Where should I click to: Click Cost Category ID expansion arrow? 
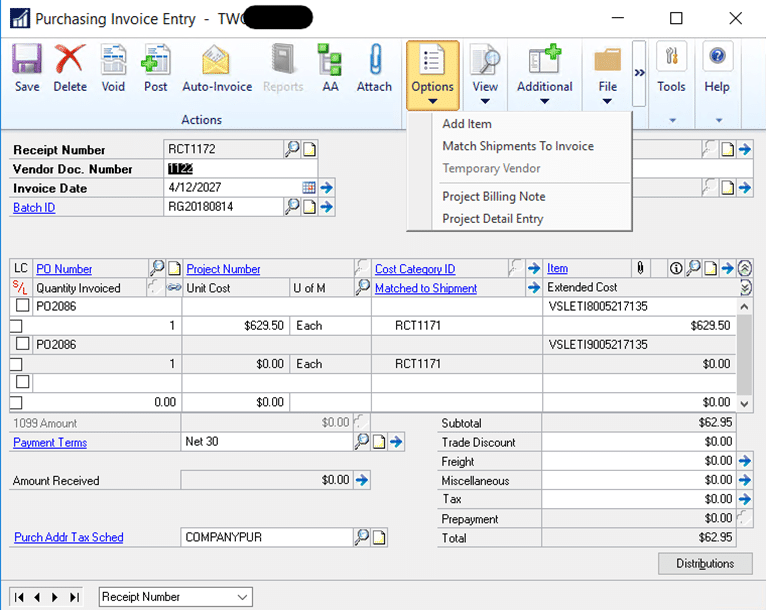534,268
